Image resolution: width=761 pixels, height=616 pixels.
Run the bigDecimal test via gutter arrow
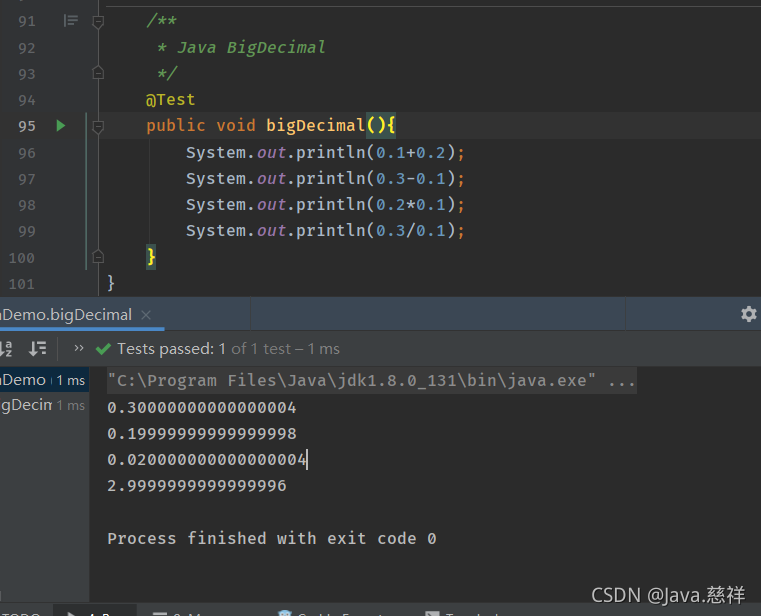click(61, 126)
